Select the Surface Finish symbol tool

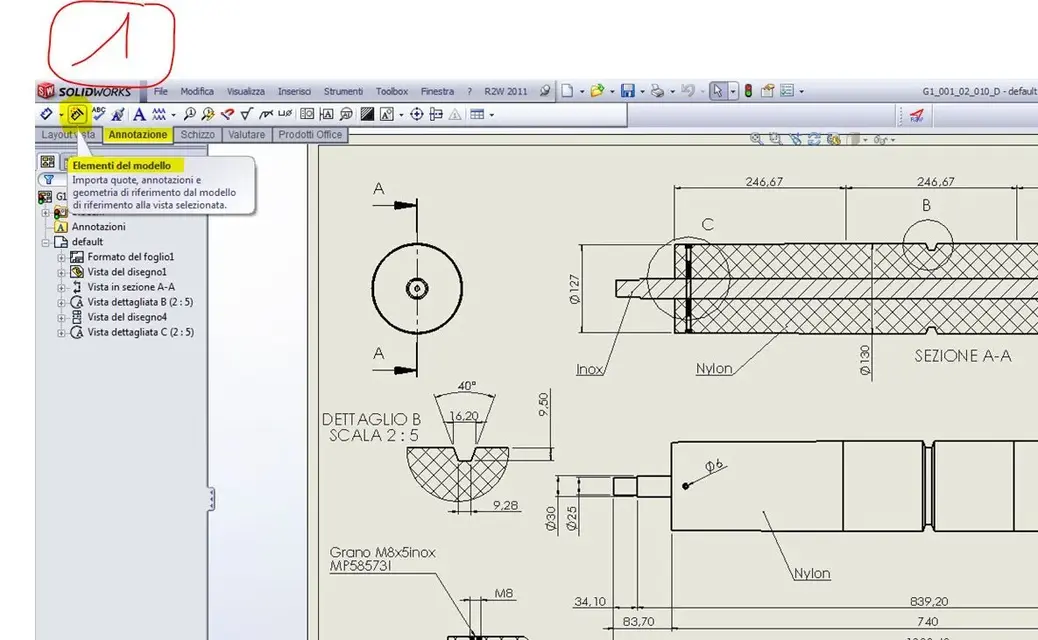click(x=246, y=114)
